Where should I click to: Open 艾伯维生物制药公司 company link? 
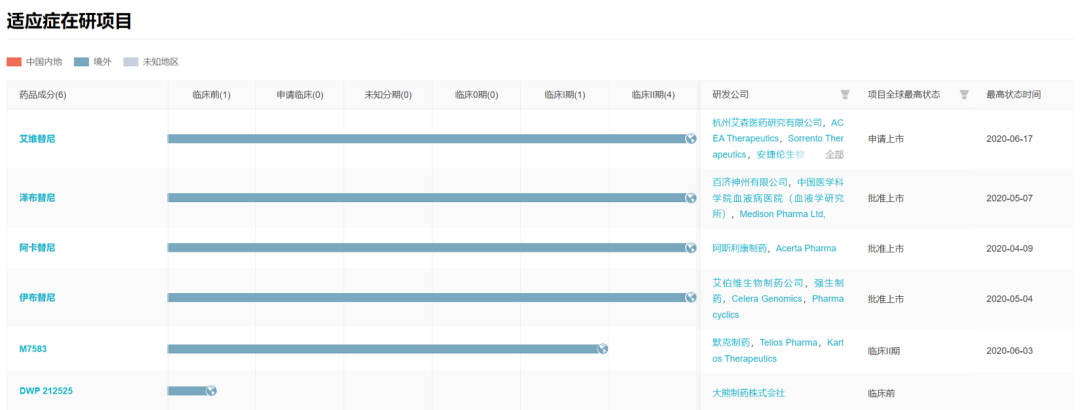coord(758,283)
